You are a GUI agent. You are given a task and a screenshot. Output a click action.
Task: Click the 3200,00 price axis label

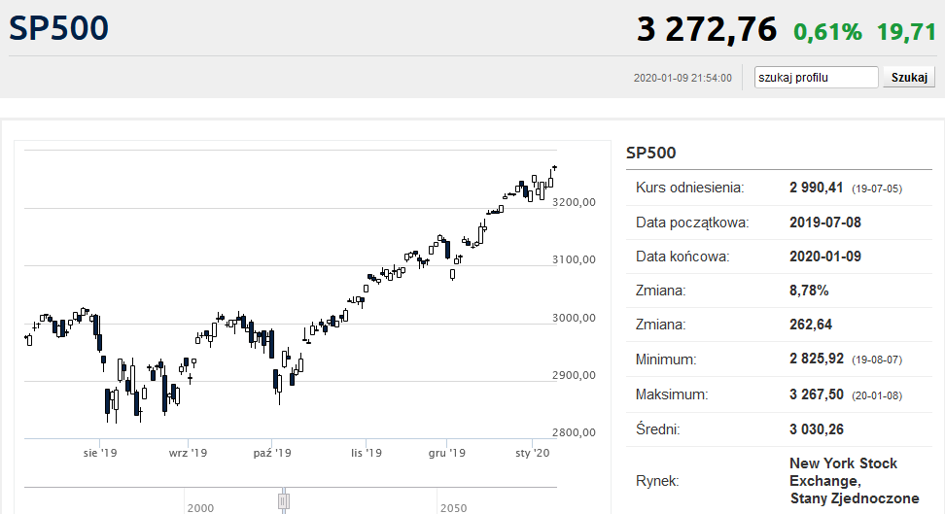coord(574,202)
